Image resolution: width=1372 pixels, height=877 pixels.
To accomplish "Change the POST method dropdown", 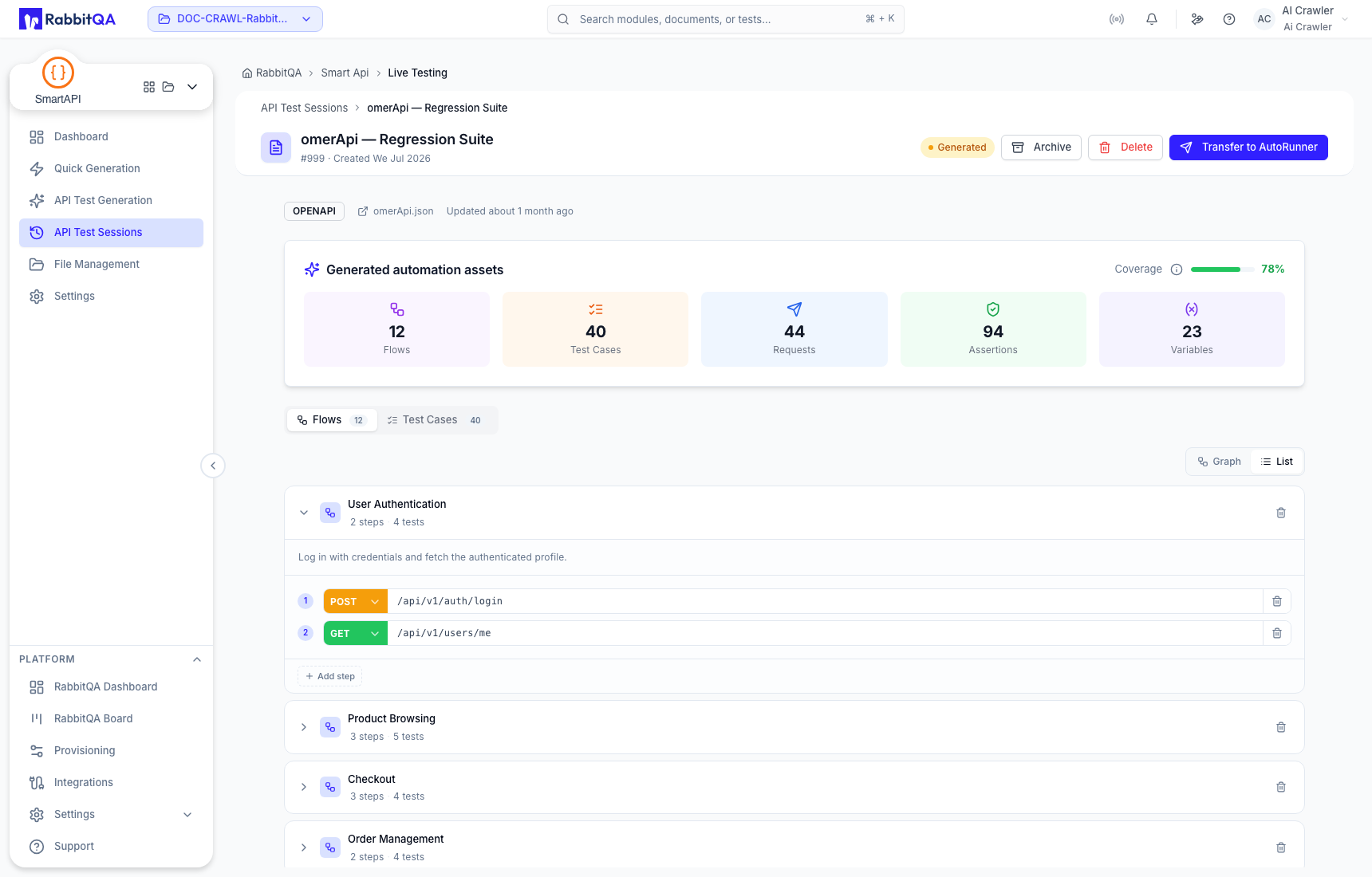I will point(355,601).
